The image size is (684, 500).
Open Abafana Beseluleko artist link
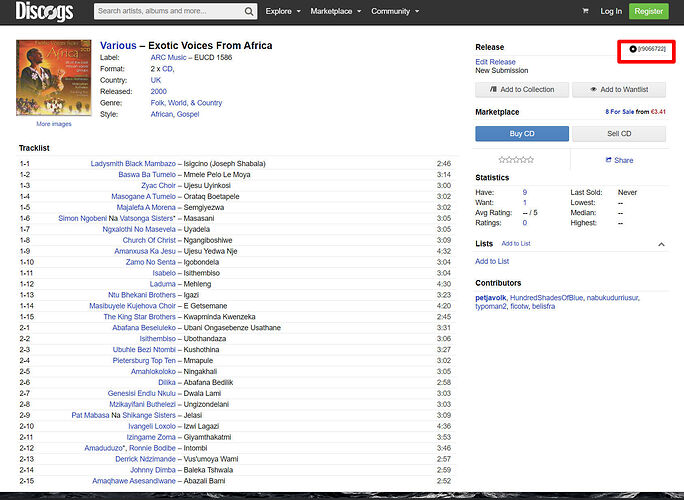[x=144, y=328]
